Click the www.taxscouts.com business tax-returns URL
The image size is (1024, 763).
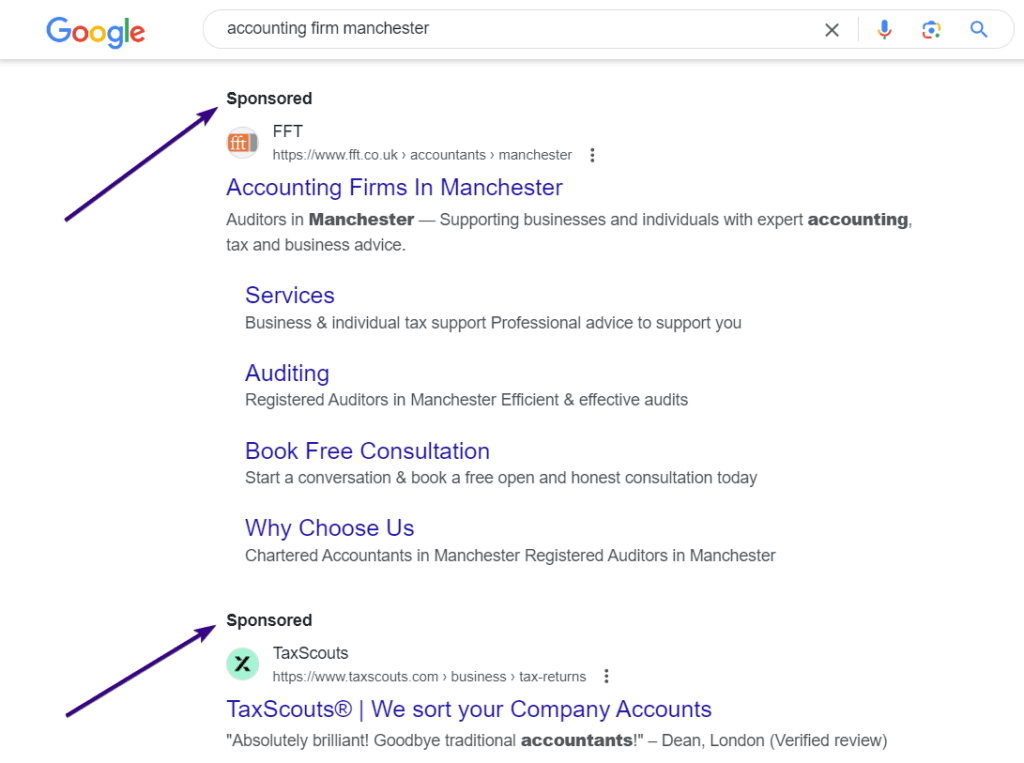429,677
